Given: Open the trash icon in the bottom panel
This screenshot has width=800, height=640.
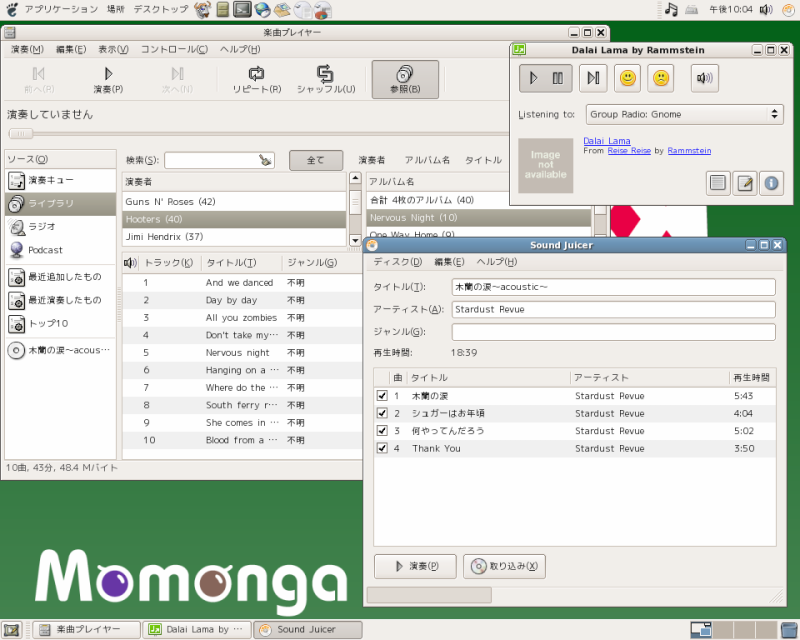Looking at the screenshot, I should (x=789, y=630).
